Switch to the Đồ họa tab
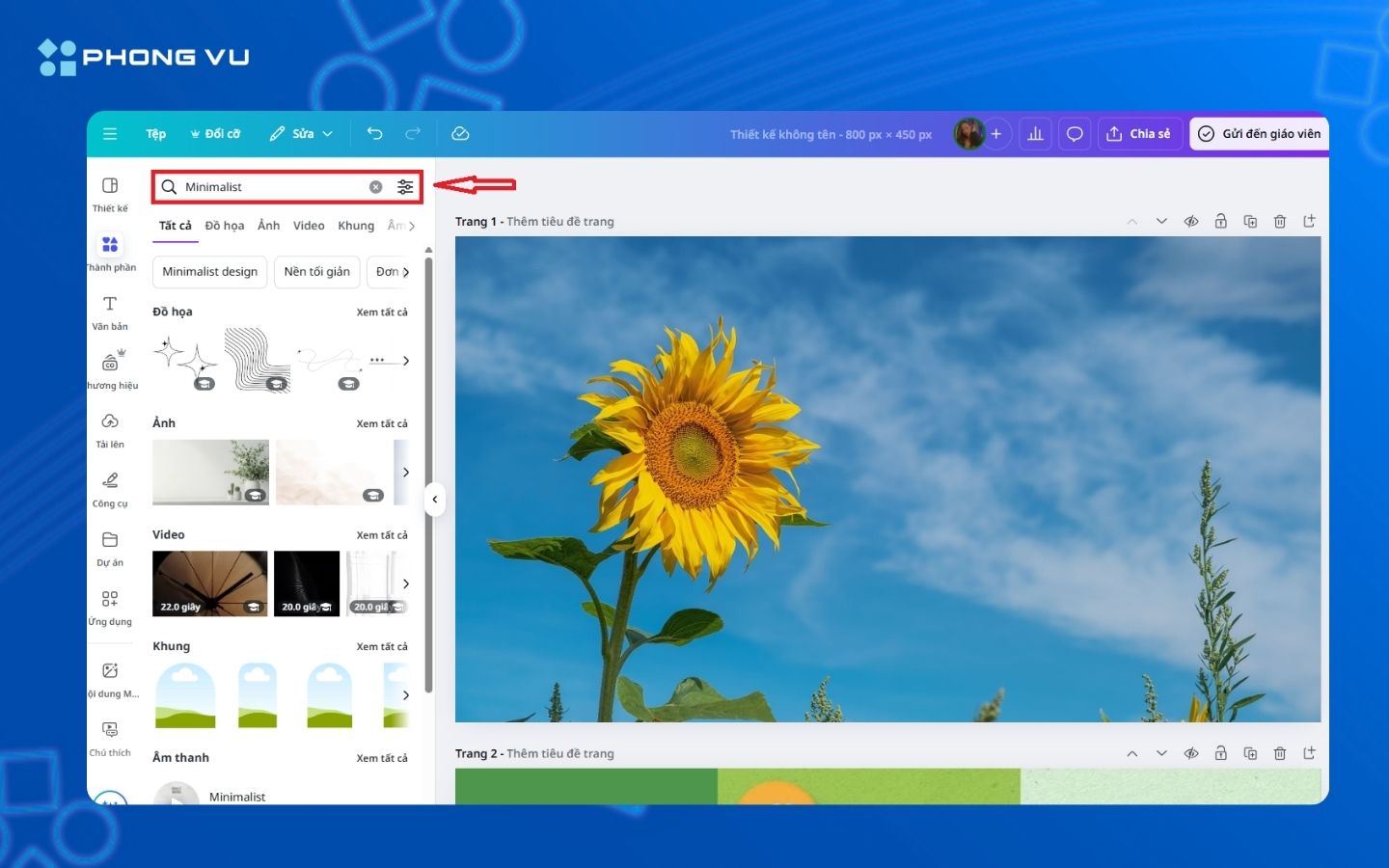1389x868 pixels. tap(225, 226)
